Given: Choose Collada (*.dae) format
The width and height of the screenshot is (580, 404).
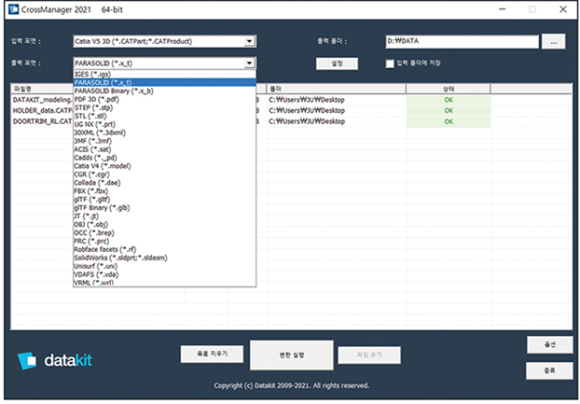Looking at the screenshot, I should (165, 182).
